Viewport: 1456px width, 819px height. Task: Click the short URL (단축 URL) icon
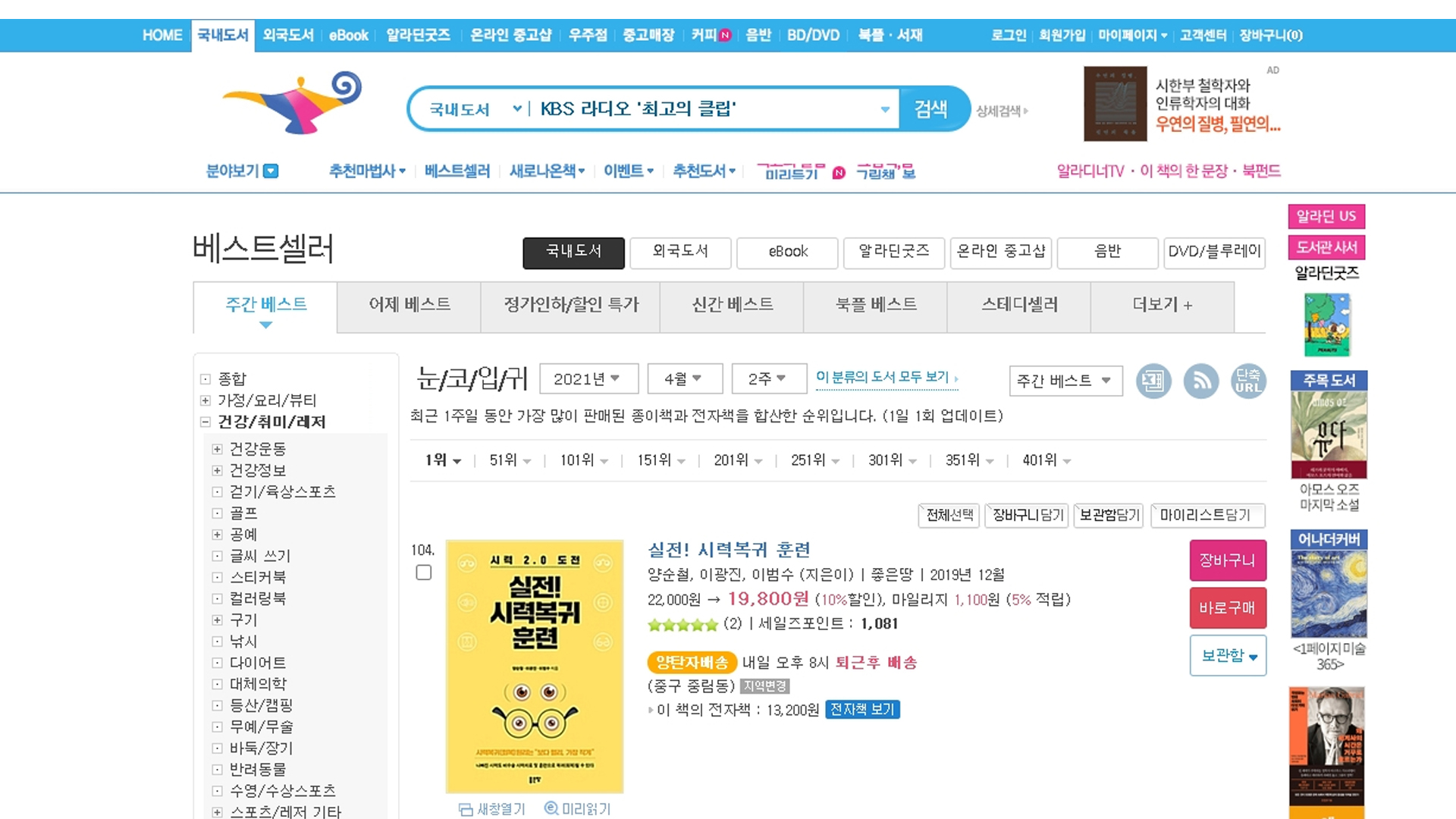1248,381
